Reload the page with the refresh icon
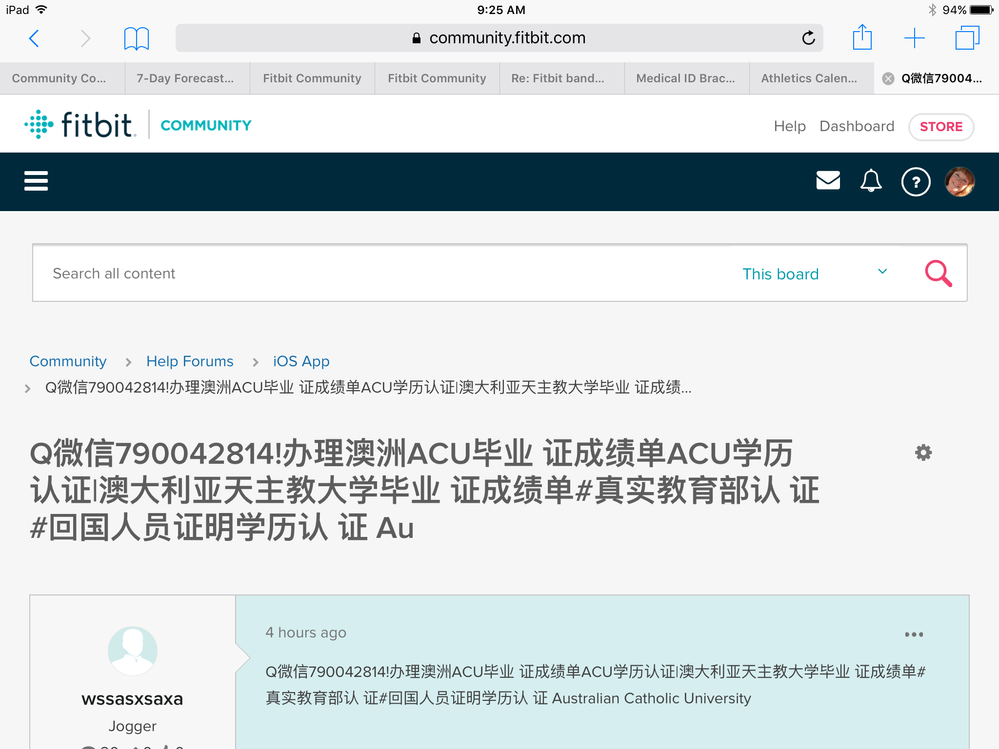The width and height of the screenshot is (999, 749). click(x=809, y=38)
